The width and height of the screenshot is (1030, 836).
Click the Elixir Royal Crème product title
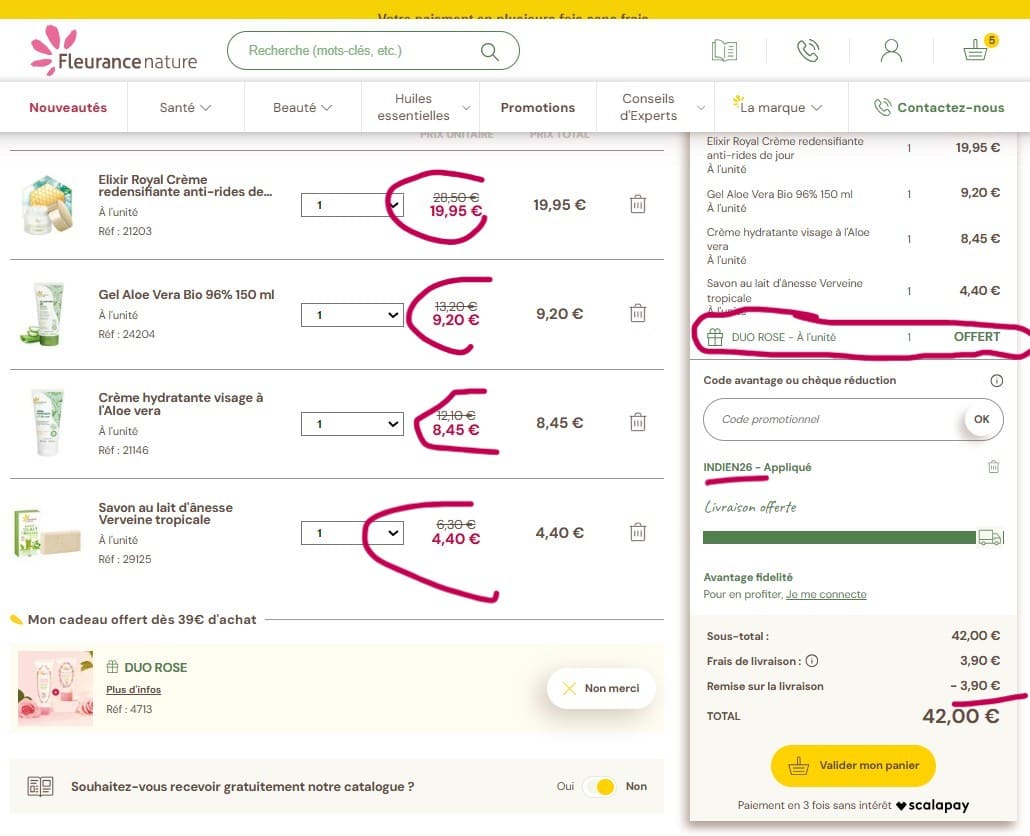click(x=185, y=185)
